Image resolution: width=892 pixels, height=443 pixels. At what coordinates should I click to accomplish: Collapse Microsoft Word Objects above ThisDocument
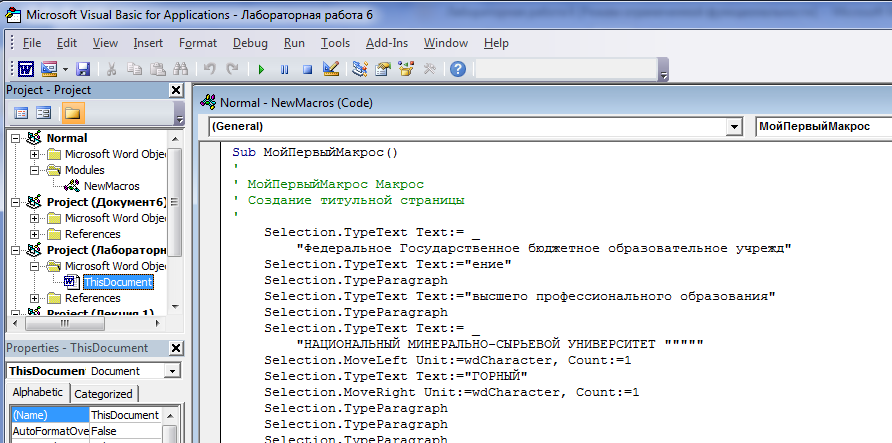(34, 266)
